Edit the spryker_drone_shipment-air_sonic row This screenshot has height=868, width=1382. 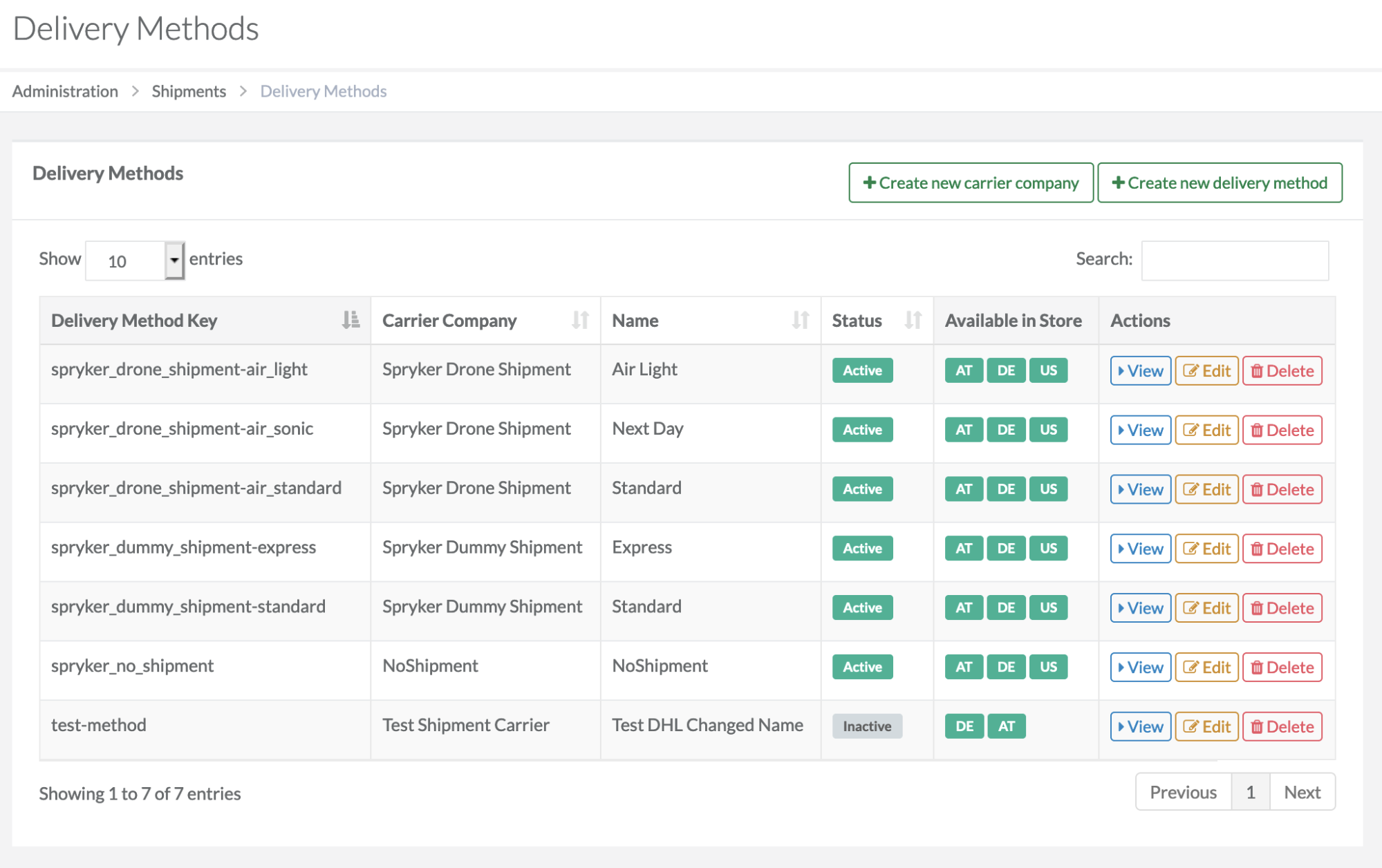1207,430
